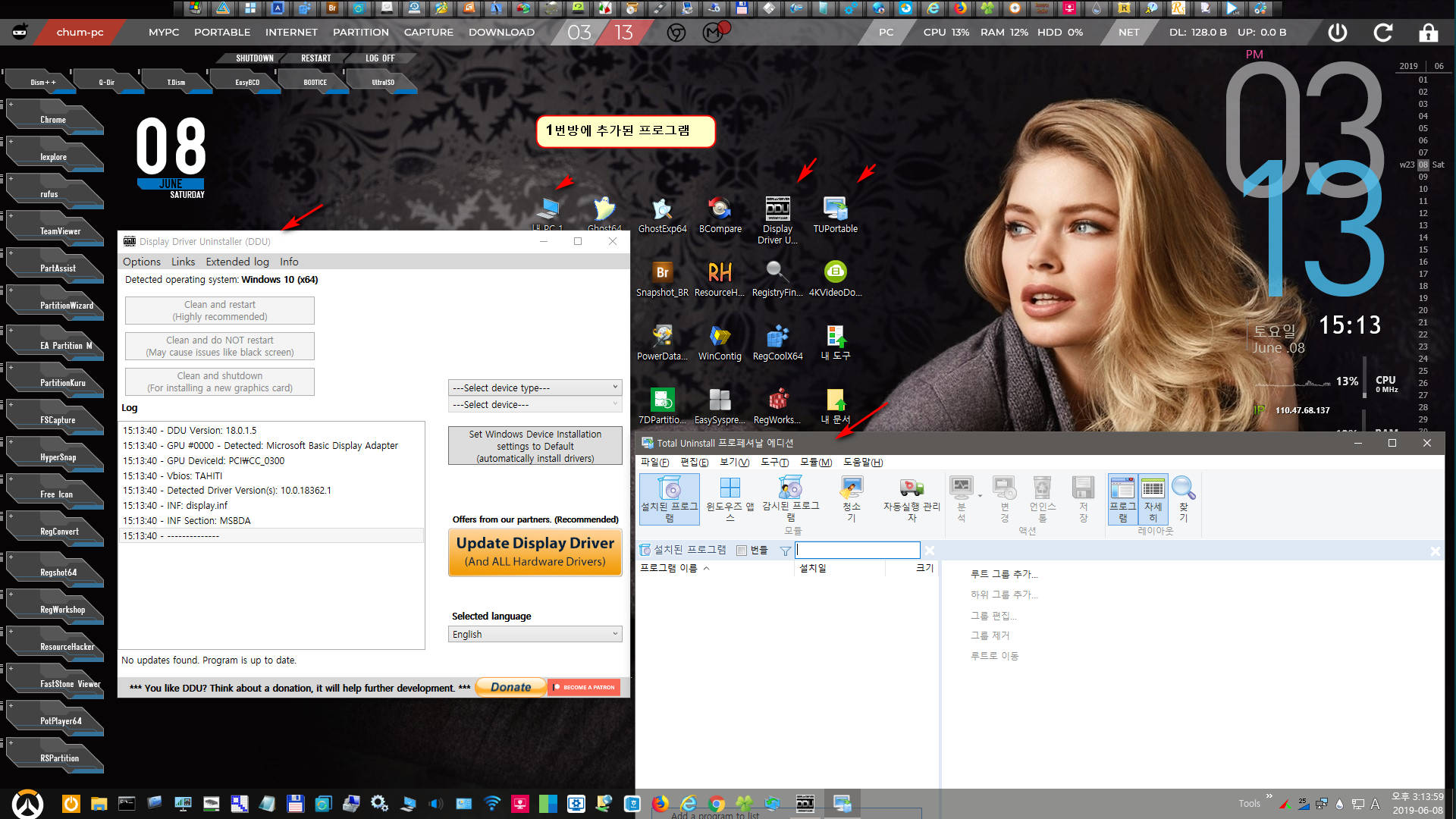Viewport: 1456px width, 819px height.
Task: Open DDU Extended log menu
Action: (x=237, y=262)
